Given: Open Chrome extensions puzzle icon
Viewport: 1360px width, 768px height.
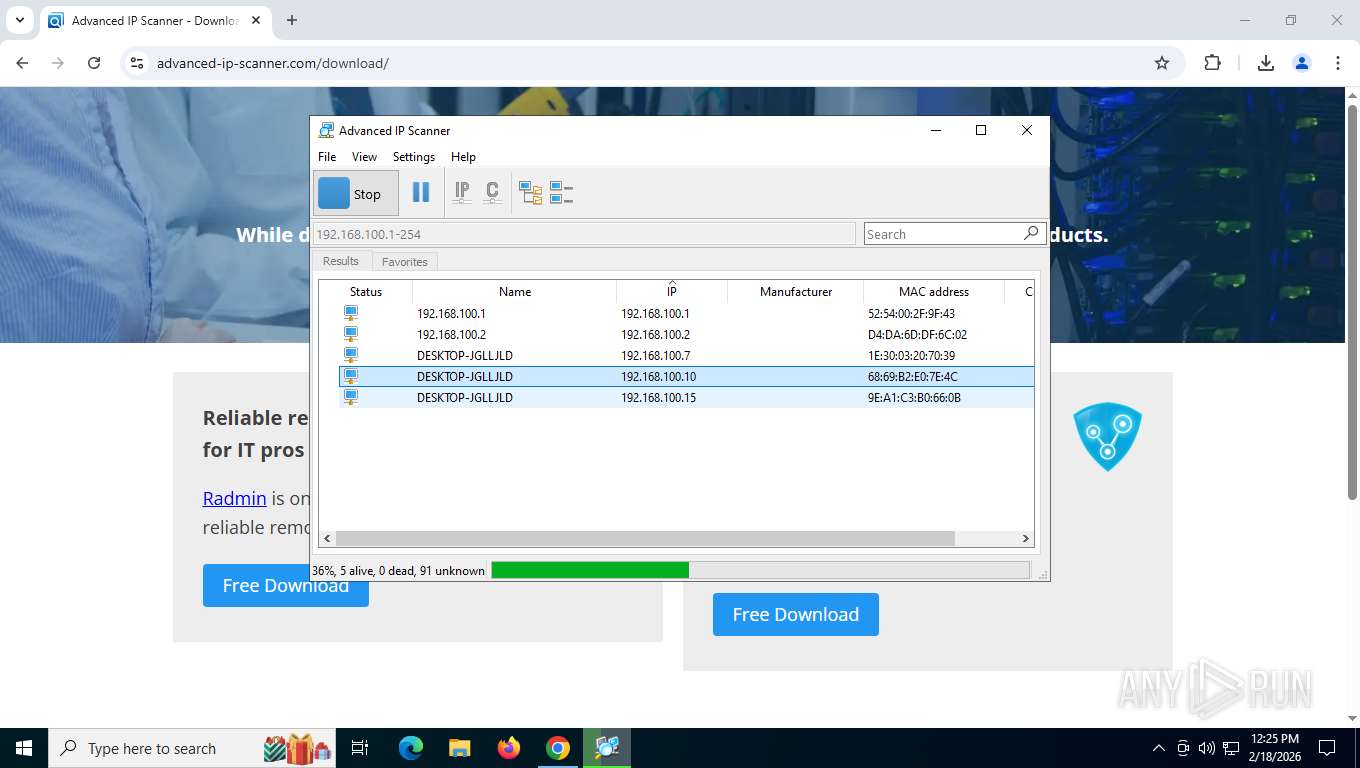Looking at the screenshot, I should (1212, 63).
